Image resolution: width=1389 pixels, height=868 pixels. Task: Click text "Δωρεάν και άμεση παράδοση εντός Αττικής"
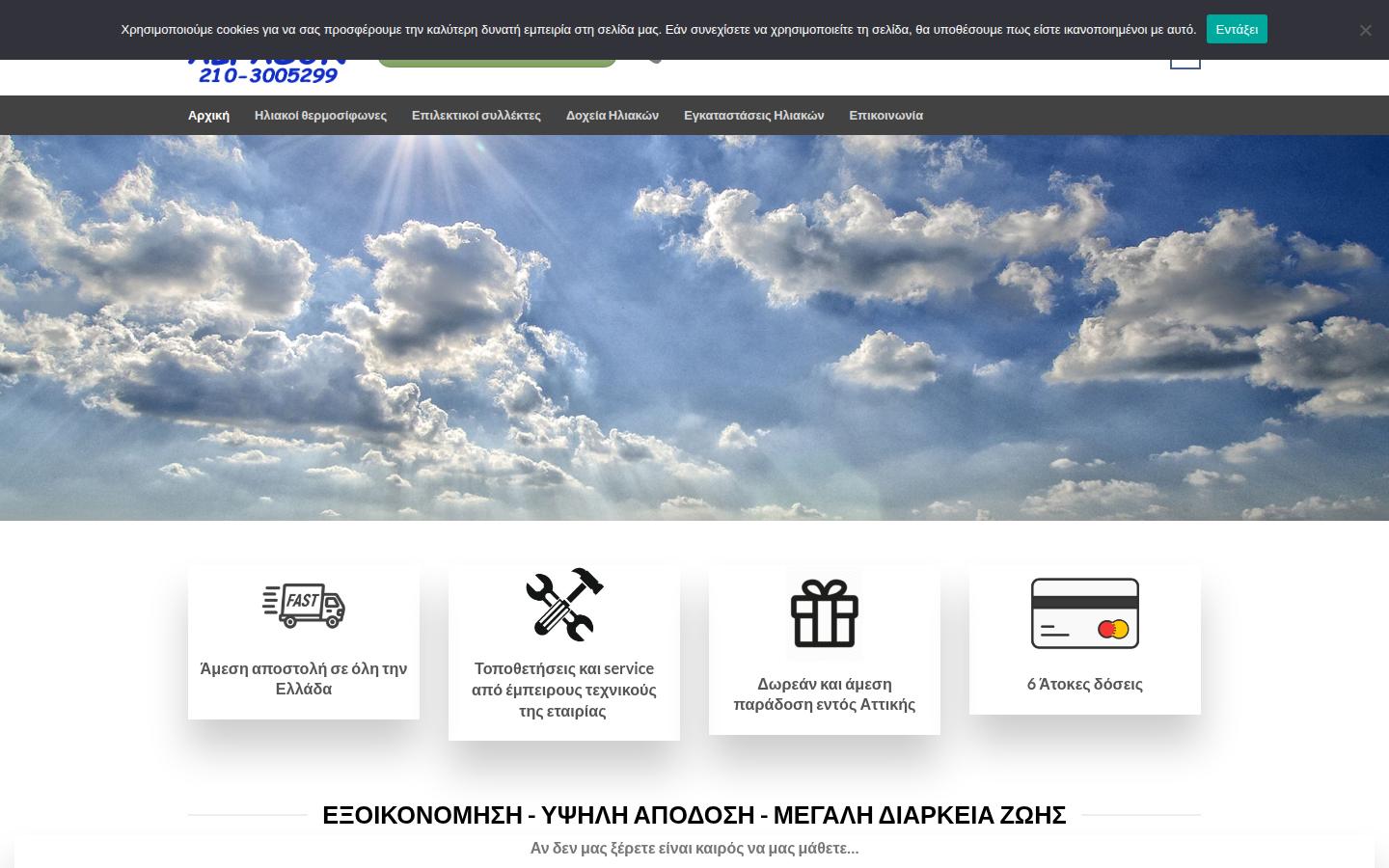click(825, 694)
